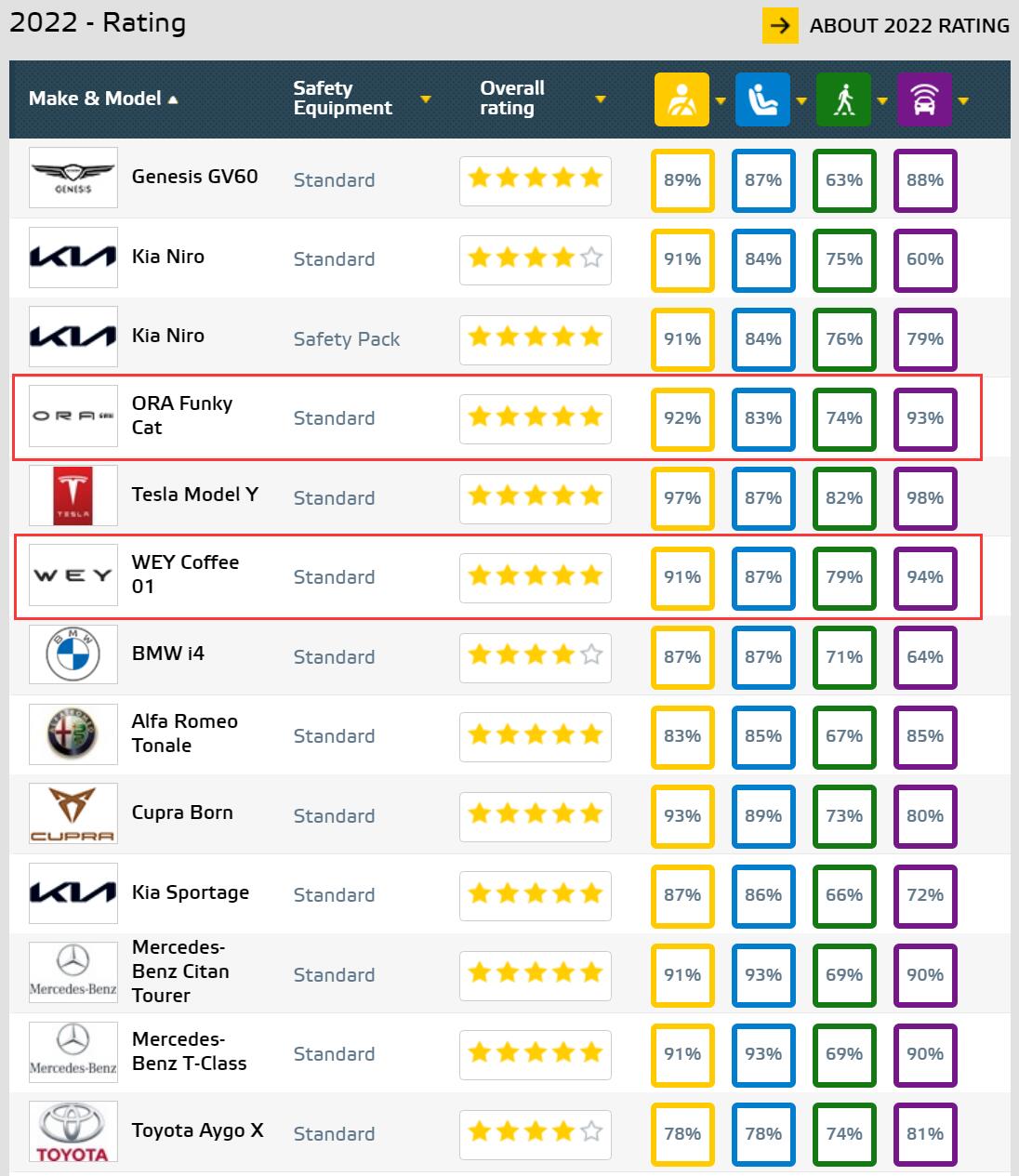This screenshot has width=1019, height=1176.
Task: Open the Safety Equipment sort dropdown arrow
Action: coord(426,99)
